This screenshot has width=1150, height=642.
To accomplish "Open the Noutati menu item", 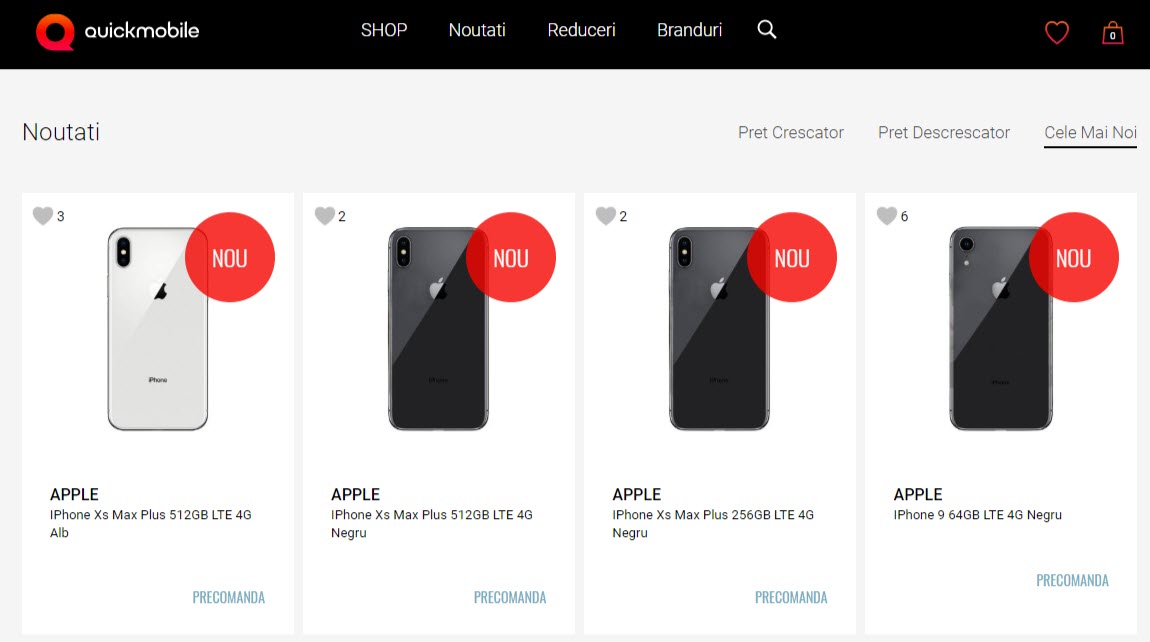I will (477, 30).
